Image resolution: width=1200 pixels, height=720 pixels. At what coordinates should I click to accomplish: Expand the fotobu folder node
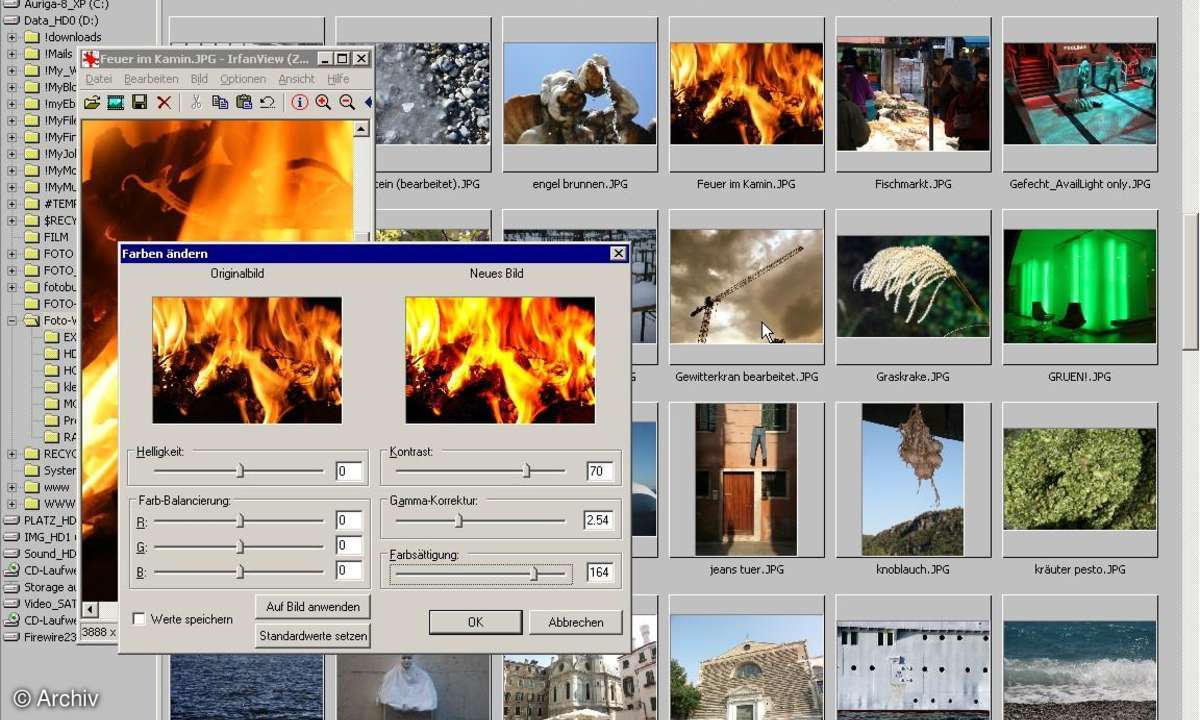(x=12, y=287)
